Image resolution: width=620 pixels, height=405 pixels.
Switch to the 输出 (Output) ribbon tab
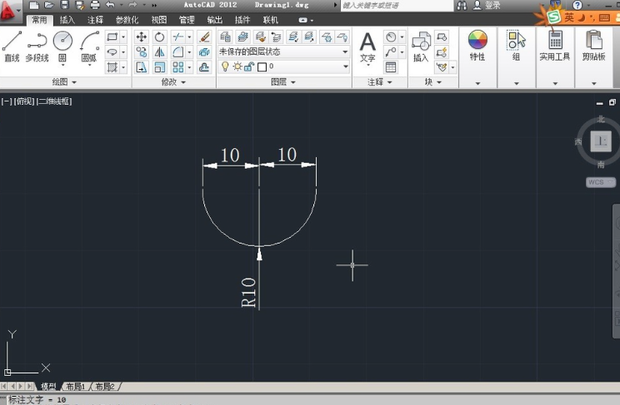[x=215, y=20]
